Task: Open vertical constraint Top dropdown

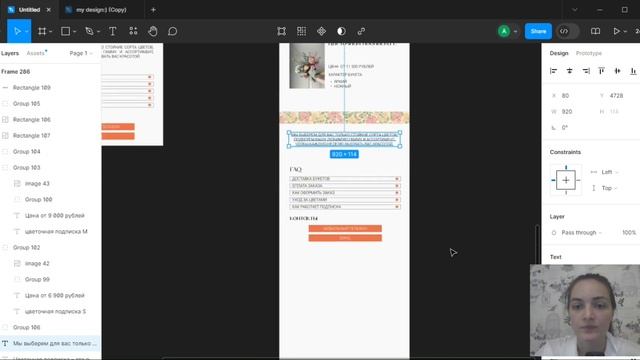Action: coord(605,188)
